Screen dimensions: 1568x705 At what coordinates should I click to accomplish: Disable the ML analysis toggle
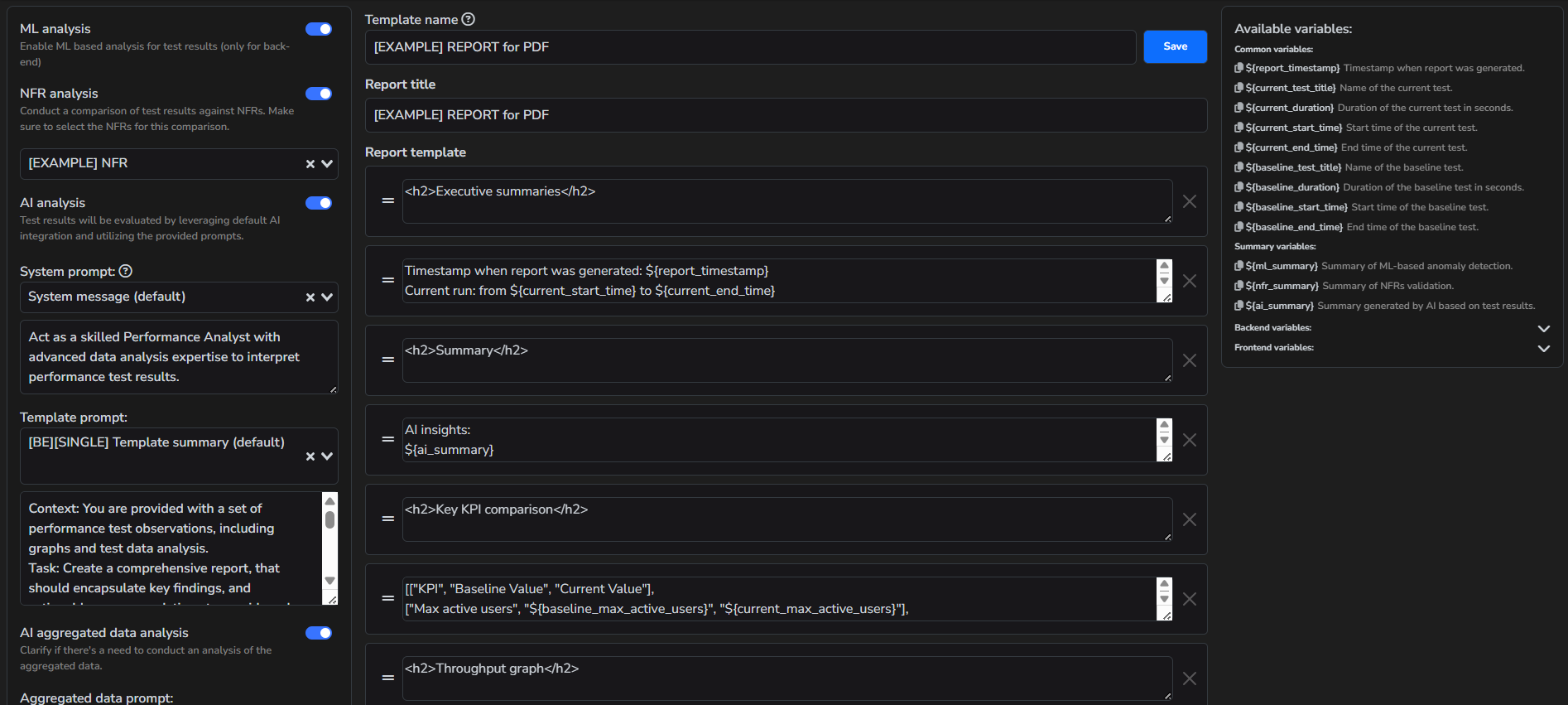(x=319, y=29)
